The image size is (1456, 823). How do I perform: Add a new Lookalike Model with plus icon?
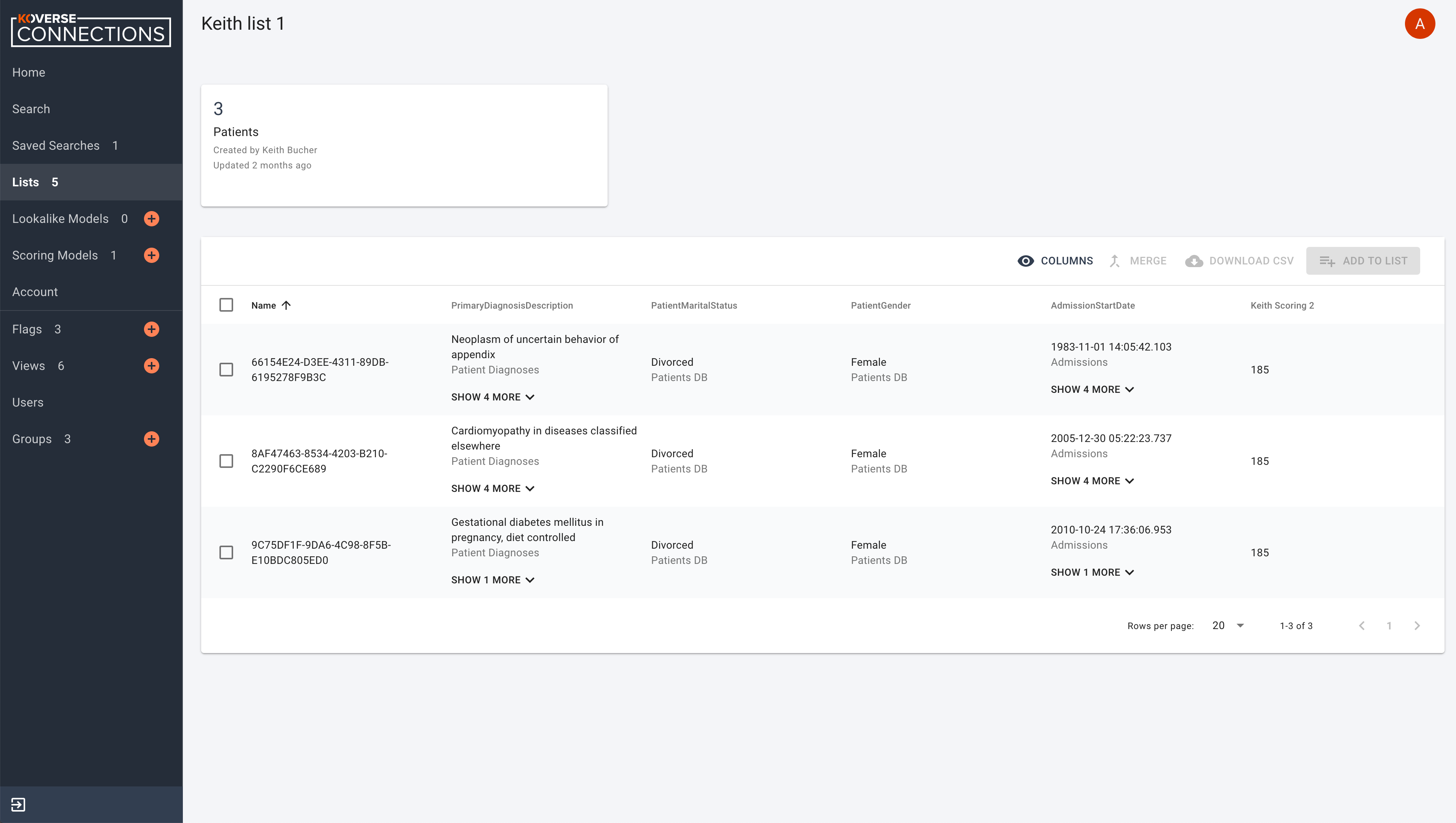[x=152, y=219]
